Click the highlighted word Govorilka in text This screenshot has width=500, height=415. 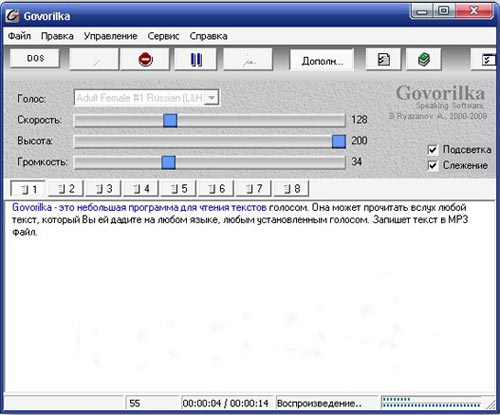point(32,207)
